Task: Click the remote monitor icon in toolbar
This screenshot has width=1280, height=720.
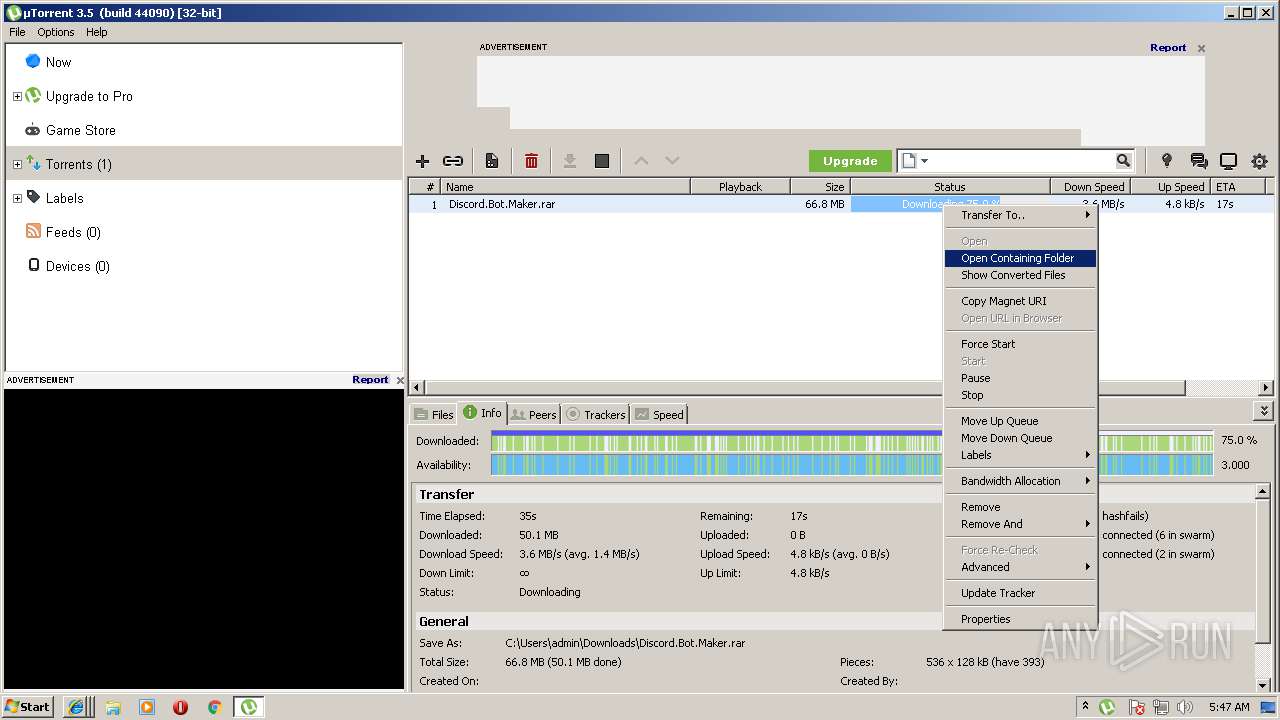Action: [x=1228, y=161]
